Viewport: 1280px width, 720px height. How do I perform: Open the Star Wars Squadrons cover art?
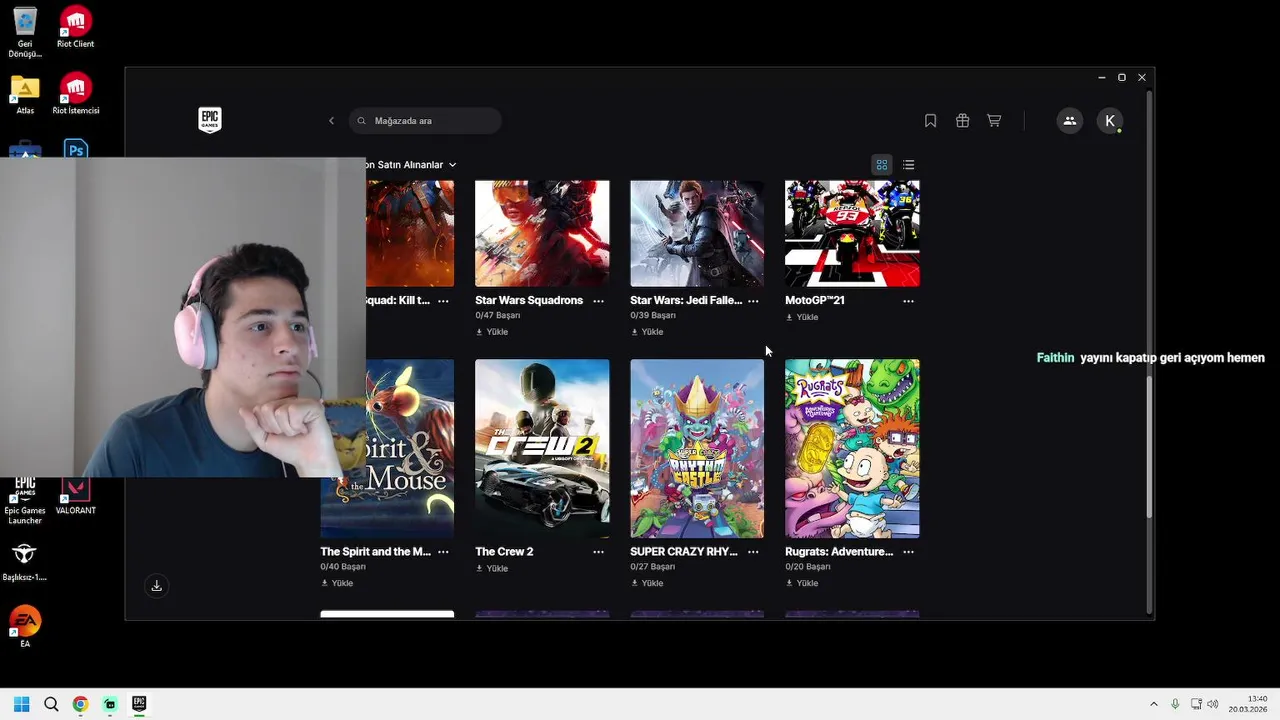tap(542, 233)
